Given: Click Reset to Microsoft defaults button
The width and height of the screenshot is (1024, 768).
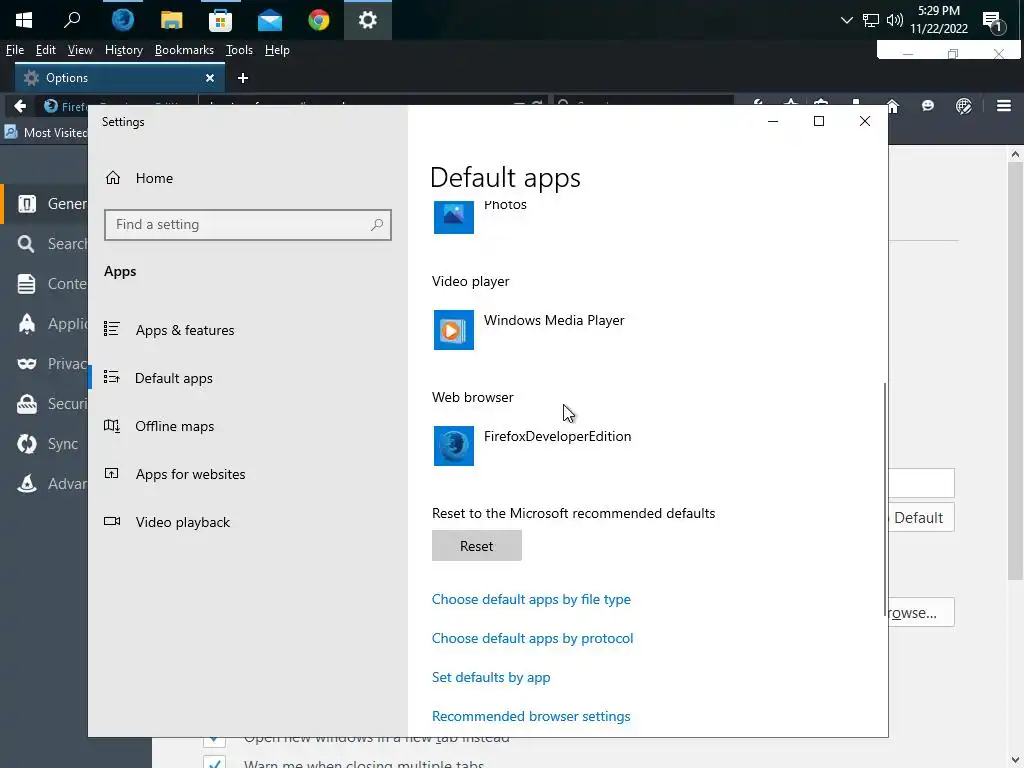Looking at the screenshot, I should tap(477, 545).
